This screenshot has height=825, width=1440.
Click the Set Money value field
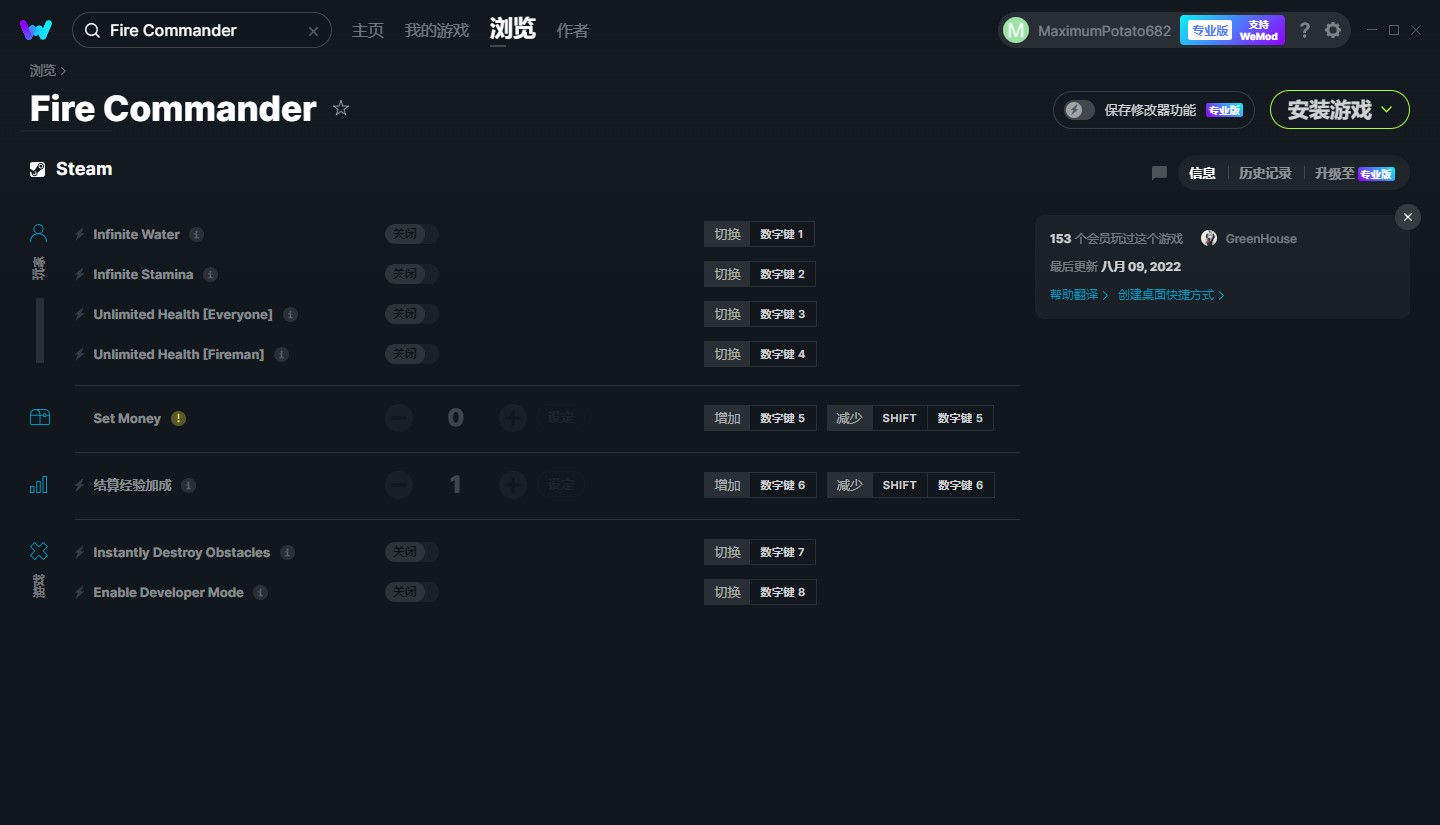point(456,418)
